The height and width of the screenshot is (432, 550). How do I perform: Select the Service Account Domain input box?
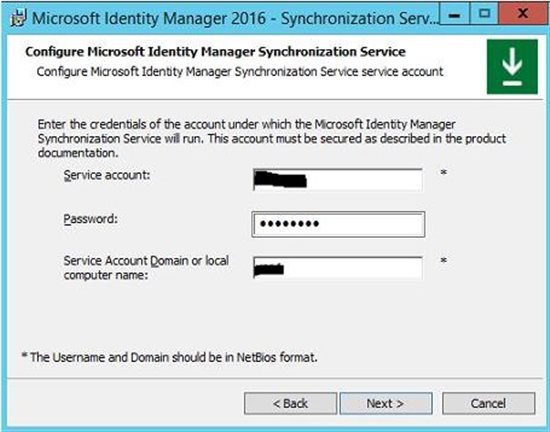(x=337, y=268)
